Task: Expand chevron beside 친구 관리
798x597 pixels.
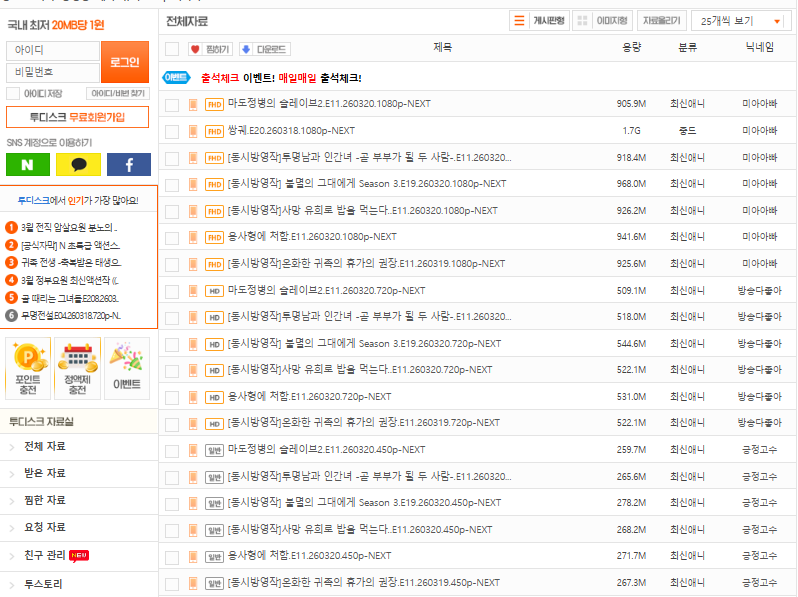Action: point(12,556)
